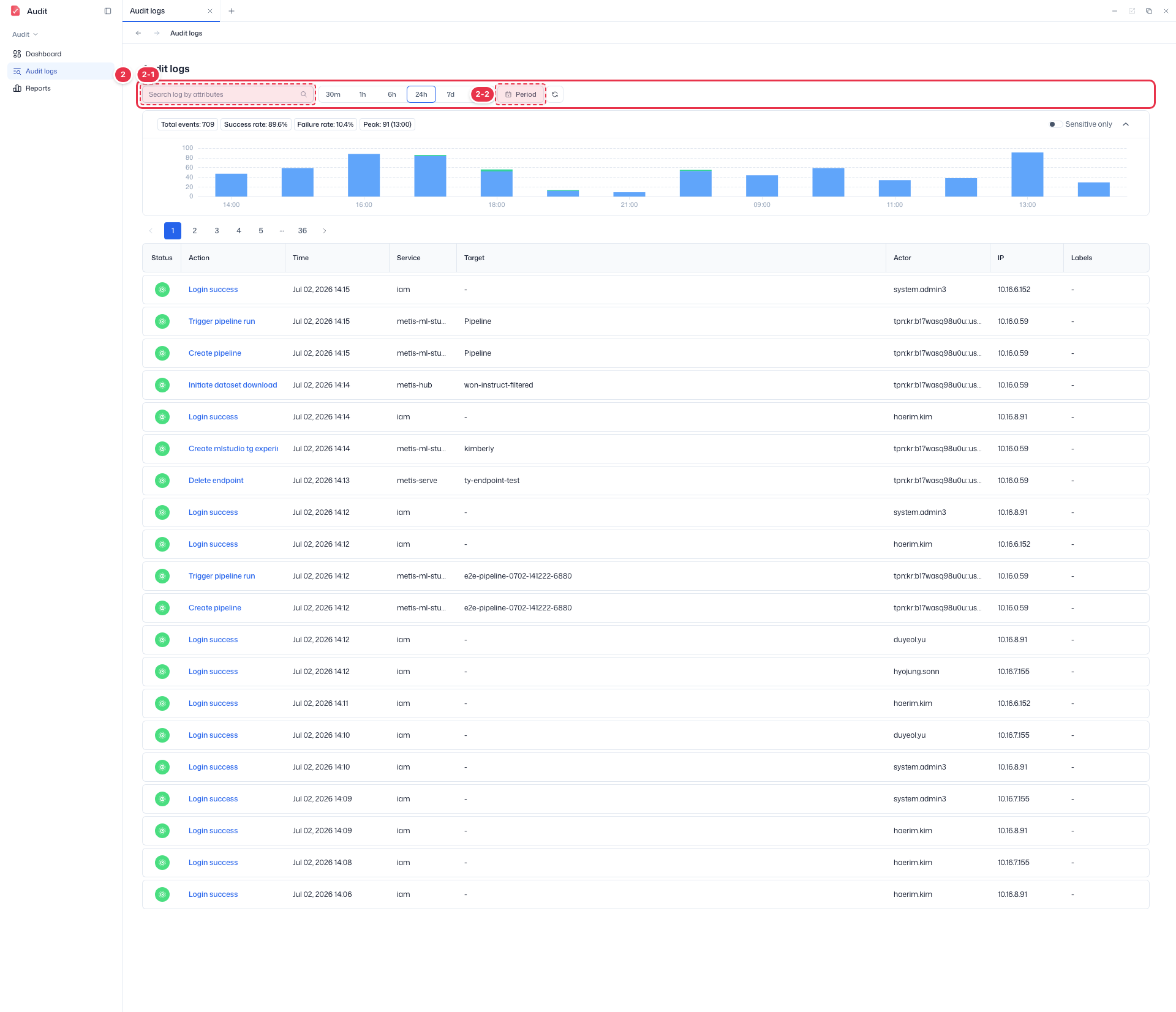Click the ty-endpoint-test target cell

click(x=492, y=481)
